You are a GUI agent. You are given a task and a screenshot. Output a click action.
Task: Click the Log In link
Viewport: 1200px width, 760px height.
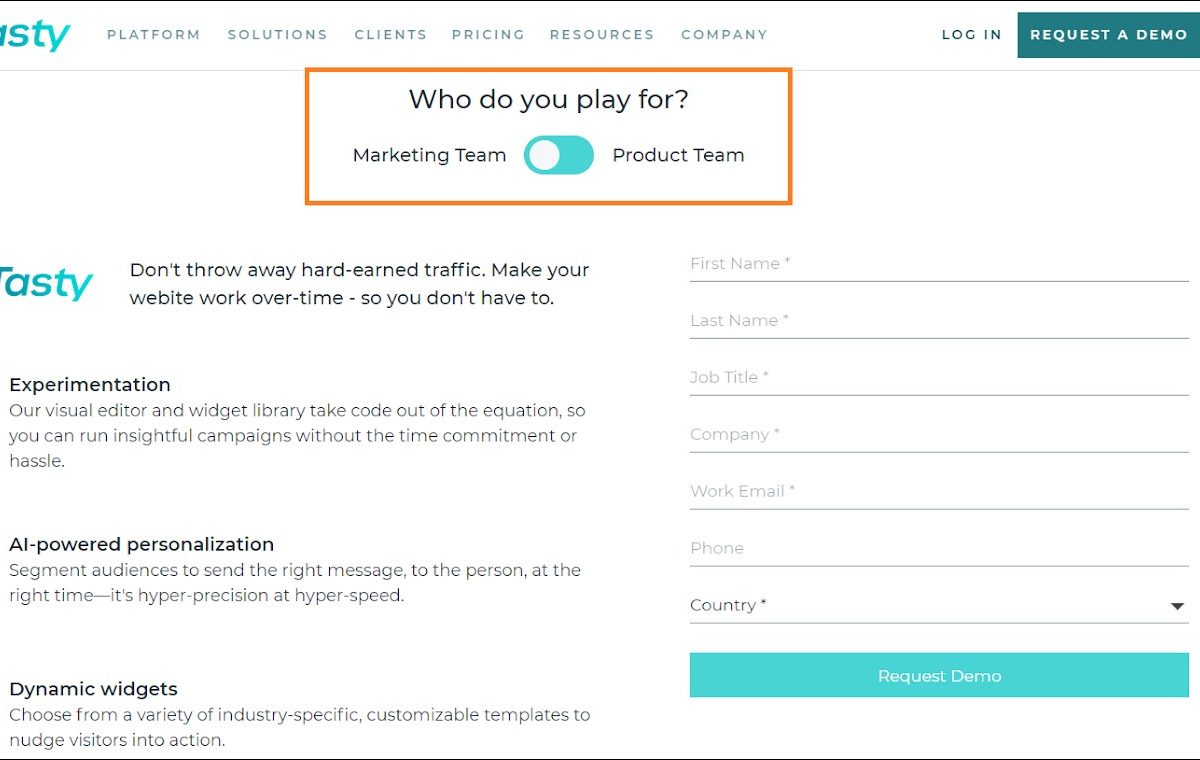tap(971, 34)
